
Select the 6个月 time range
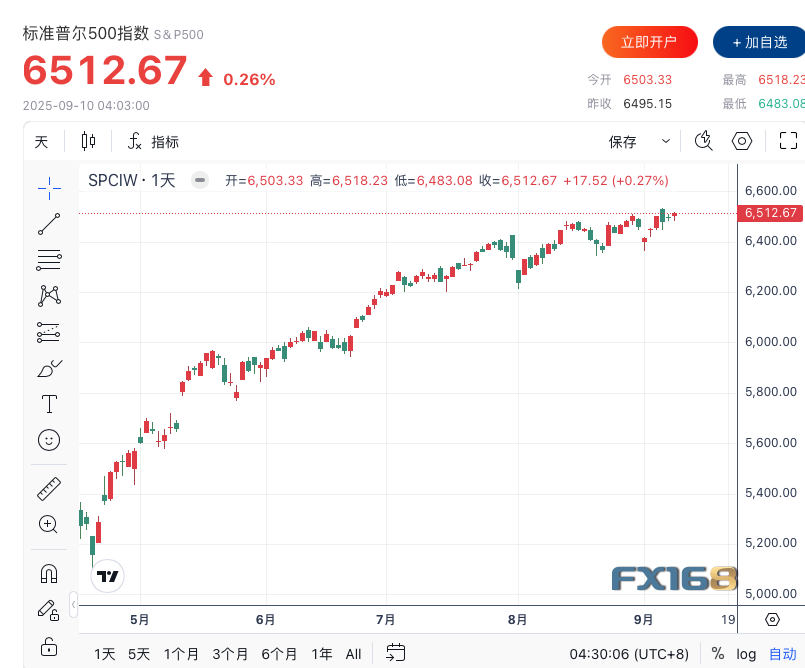tap(279, 654)
